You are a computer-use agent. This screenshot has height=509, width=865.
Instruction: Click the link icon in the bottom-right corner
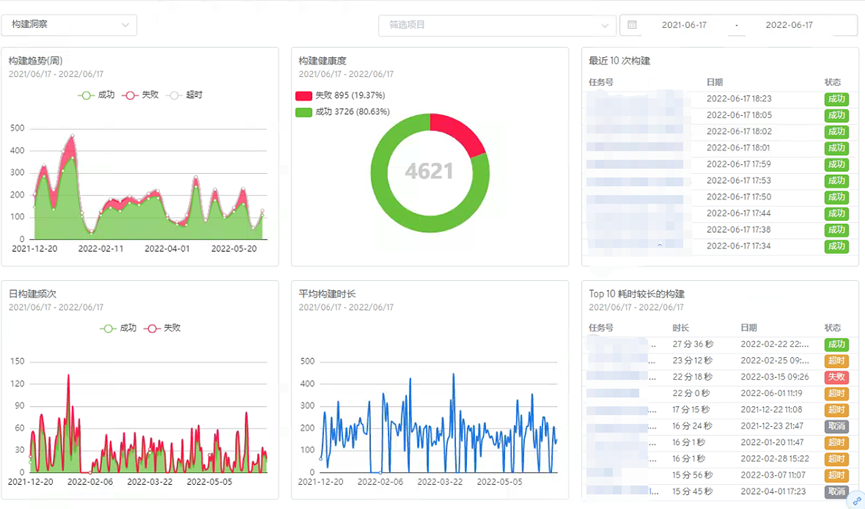coord(857,500)
